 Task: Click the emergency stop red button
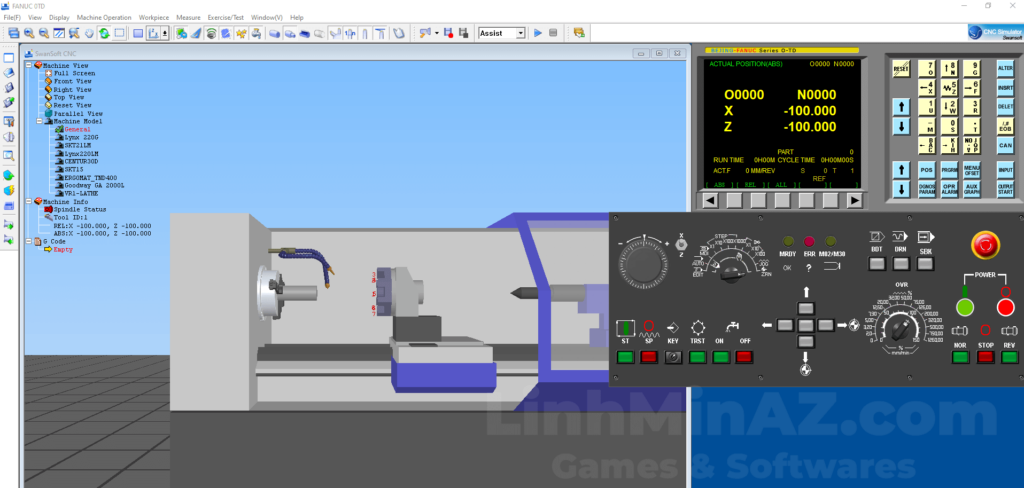pos(985,245)
